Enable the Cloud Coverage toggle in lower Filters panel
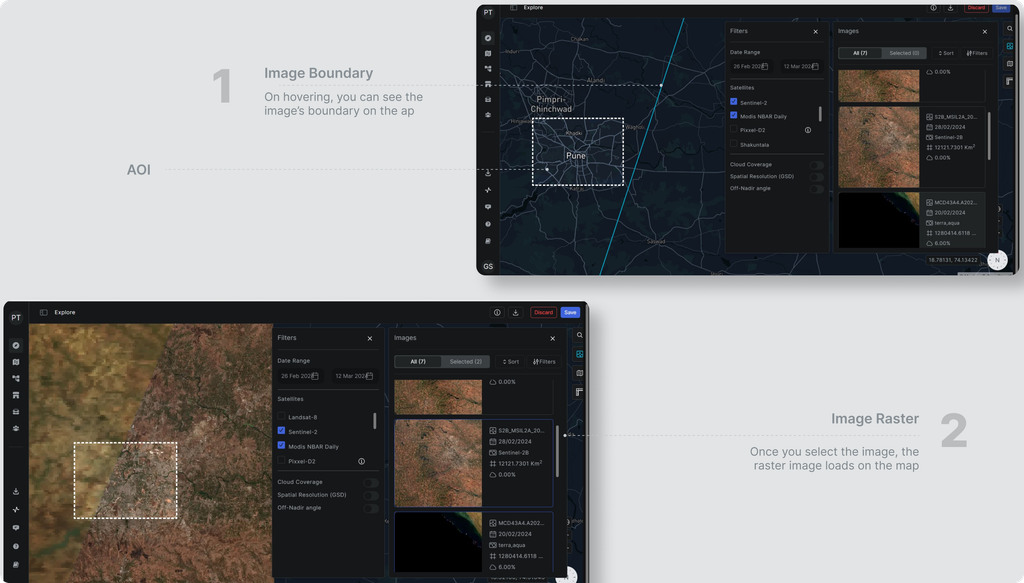Image resolution: width=1024 pixels, height=583 pixels. pyautogui.click(x=371, y=482)
